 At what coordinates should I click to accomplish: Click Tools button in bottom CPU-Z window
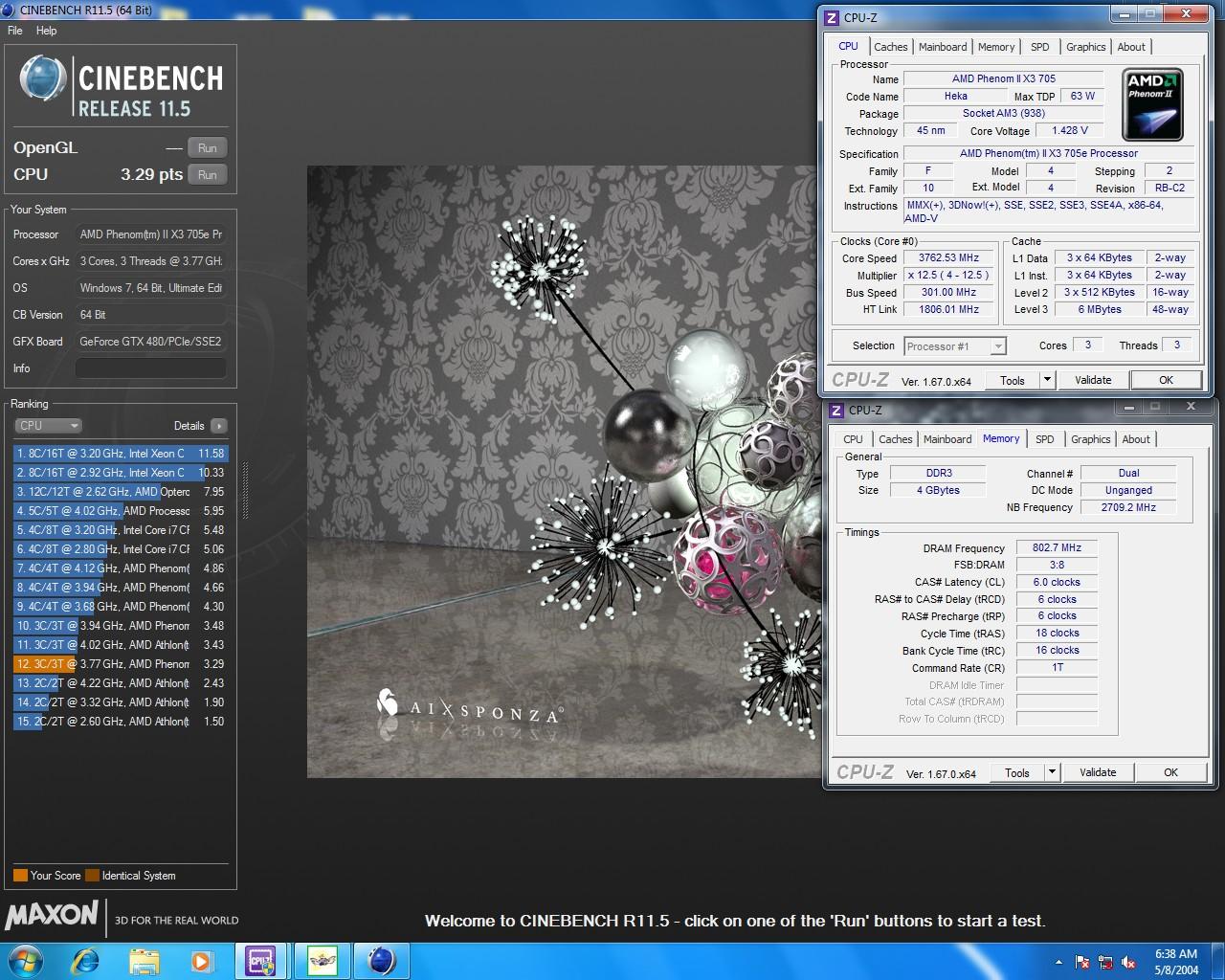[1017, 772]
